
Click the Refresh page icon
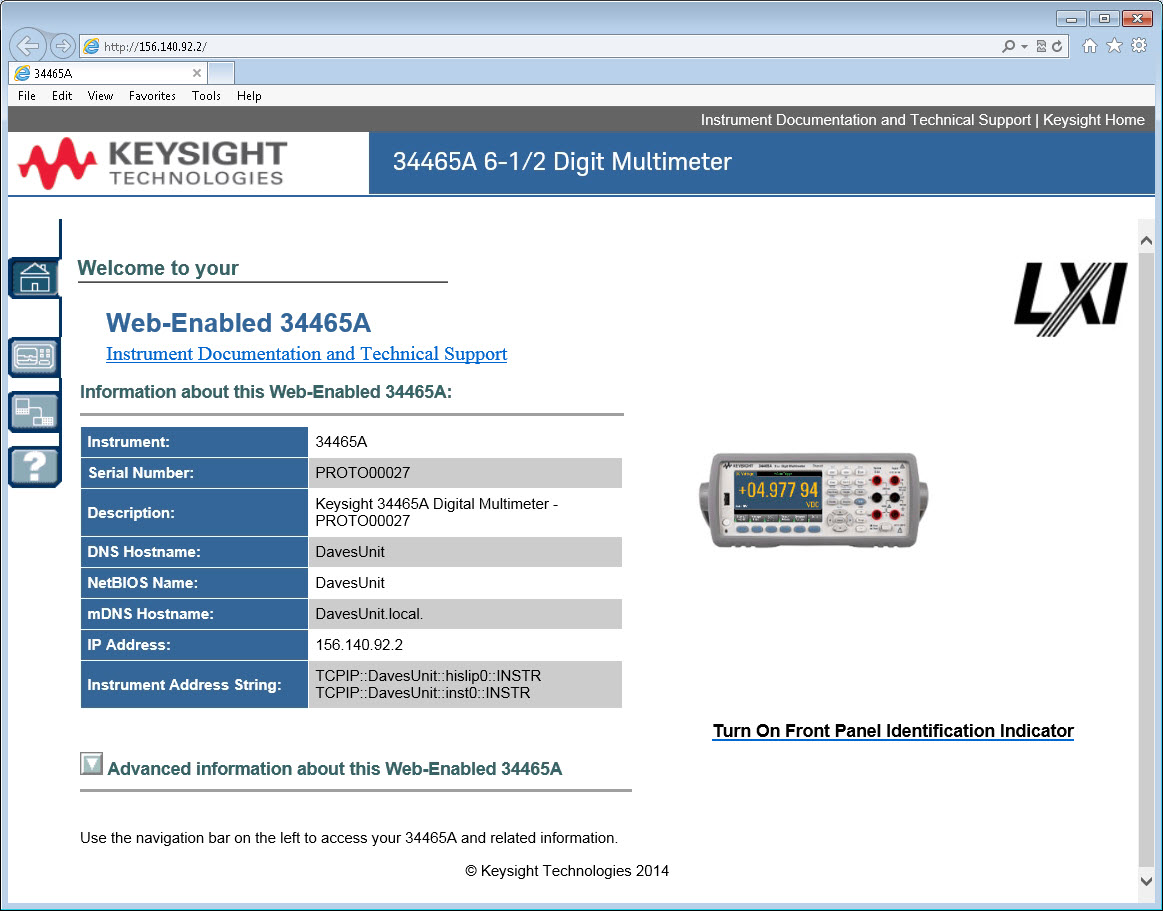point(1057,46)
